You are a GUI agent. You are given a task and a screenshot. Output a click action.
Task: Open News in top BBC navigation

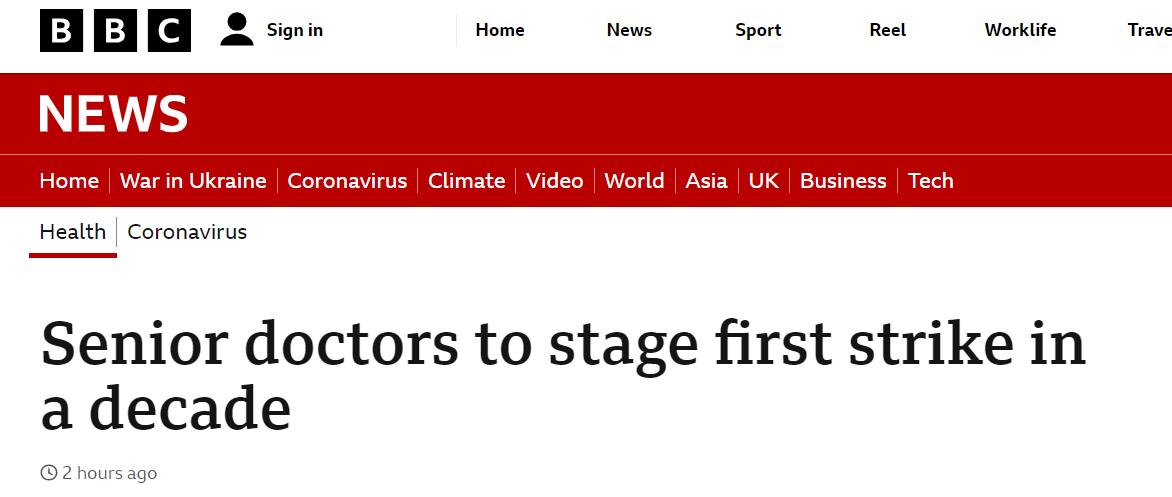point(629,30)
